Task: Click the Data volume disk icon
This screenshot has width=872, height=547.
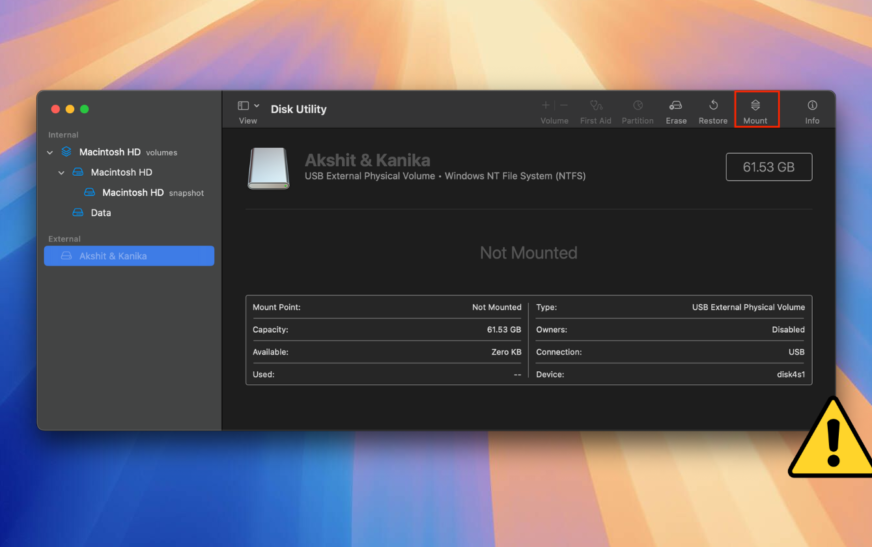Action: [x=78, y=212]
